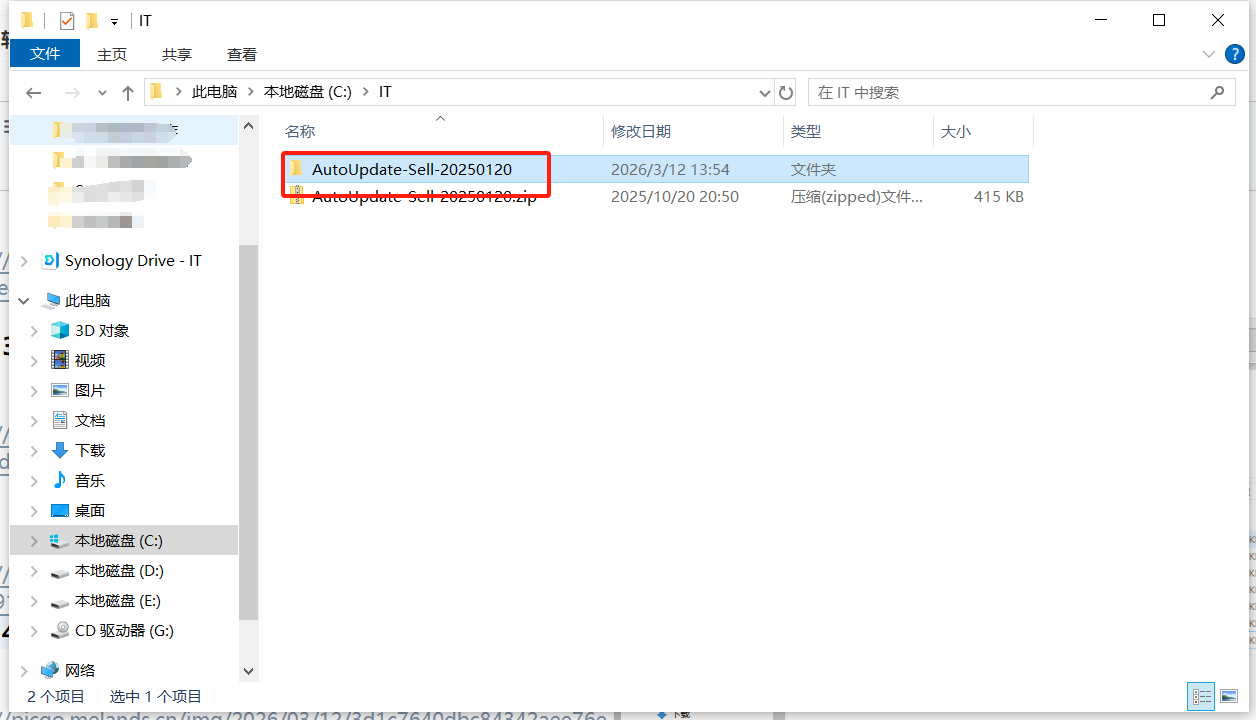Open the AutoUpdate-Sell-20250120 folder
Screen dimensions: 1256x720
[411, 170]
